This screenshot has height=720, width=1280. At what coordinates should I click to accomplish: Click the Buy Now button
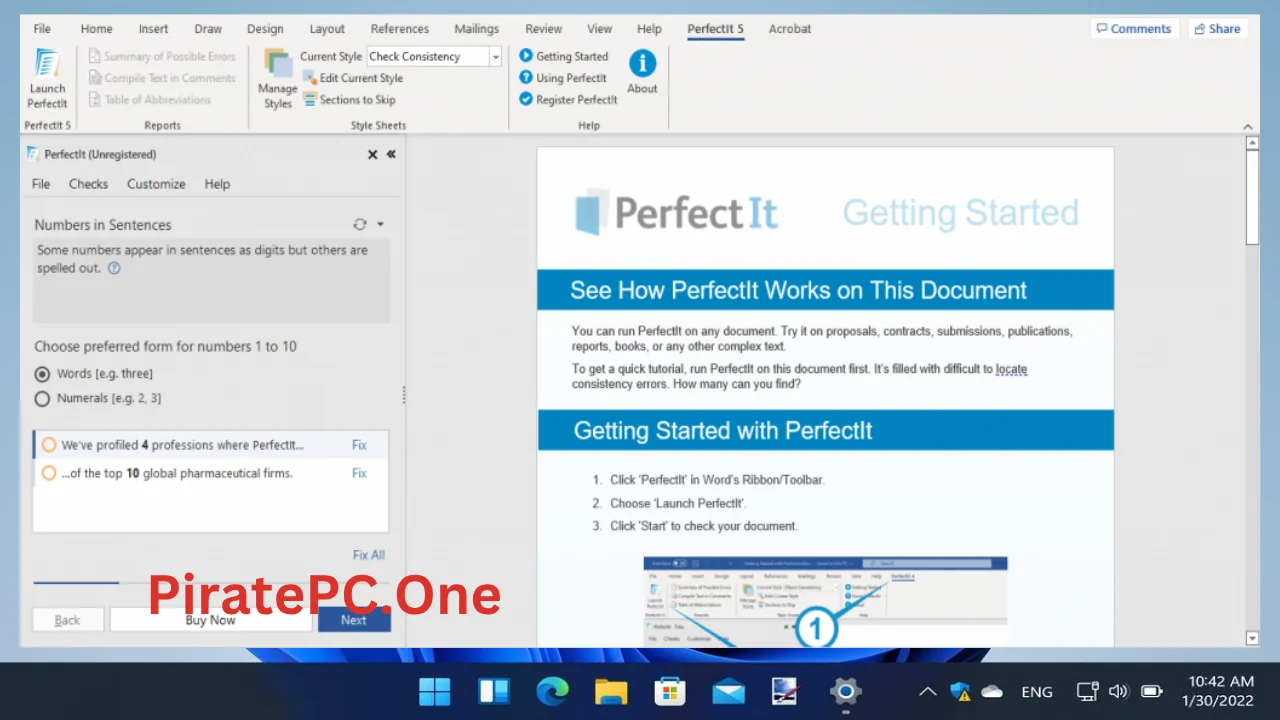(x=210, y=620)
